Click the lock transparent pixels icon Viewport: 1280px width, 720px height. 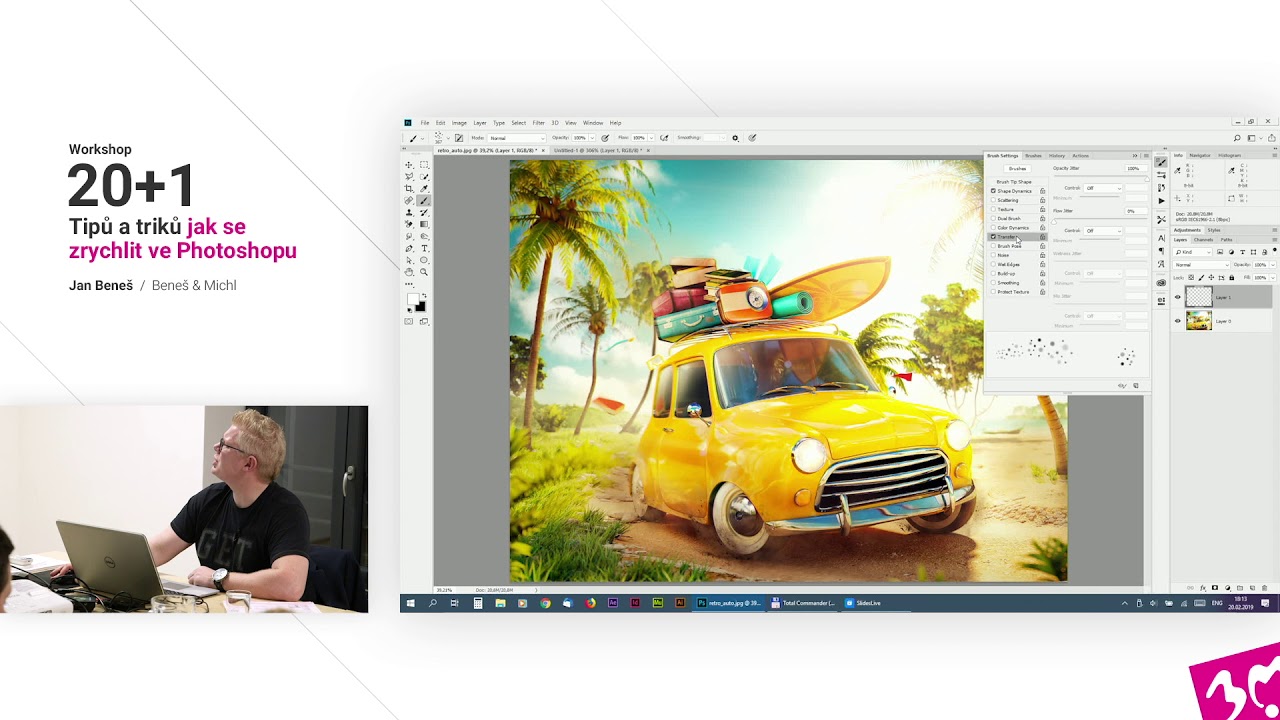pos(1191,277)
